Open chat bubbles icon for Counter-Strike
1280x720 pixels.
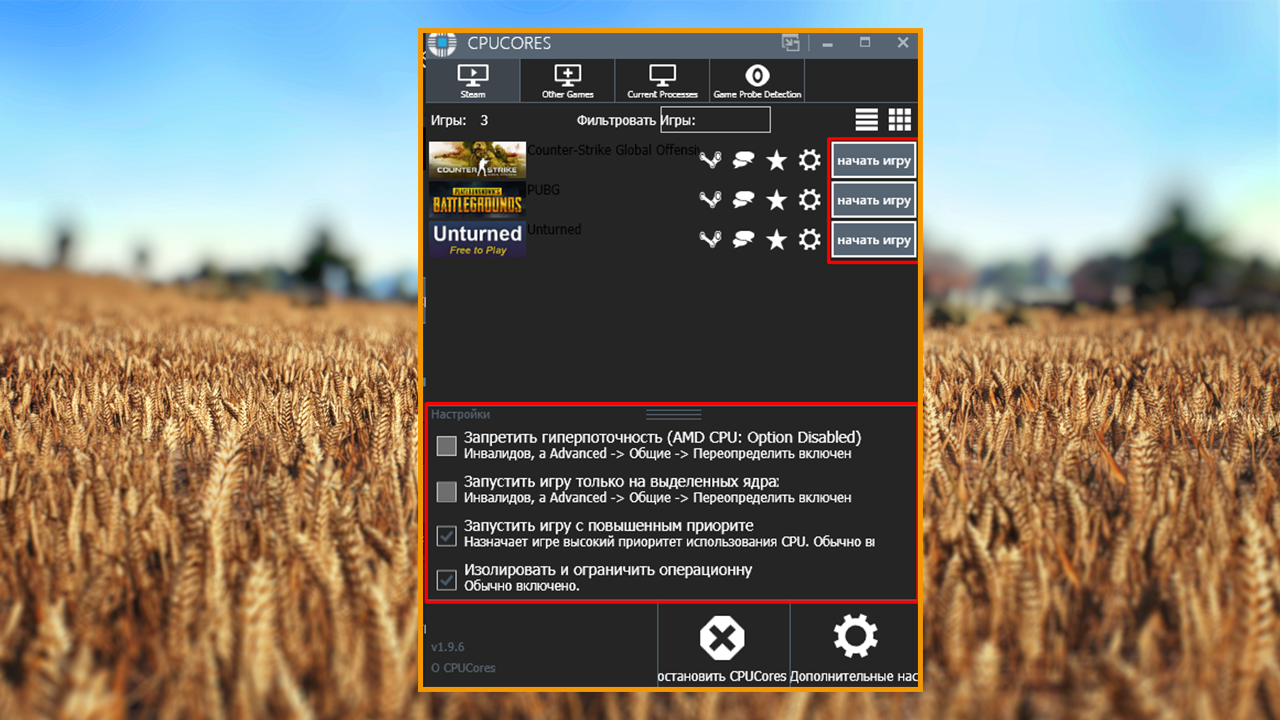[x=743, y=160]
